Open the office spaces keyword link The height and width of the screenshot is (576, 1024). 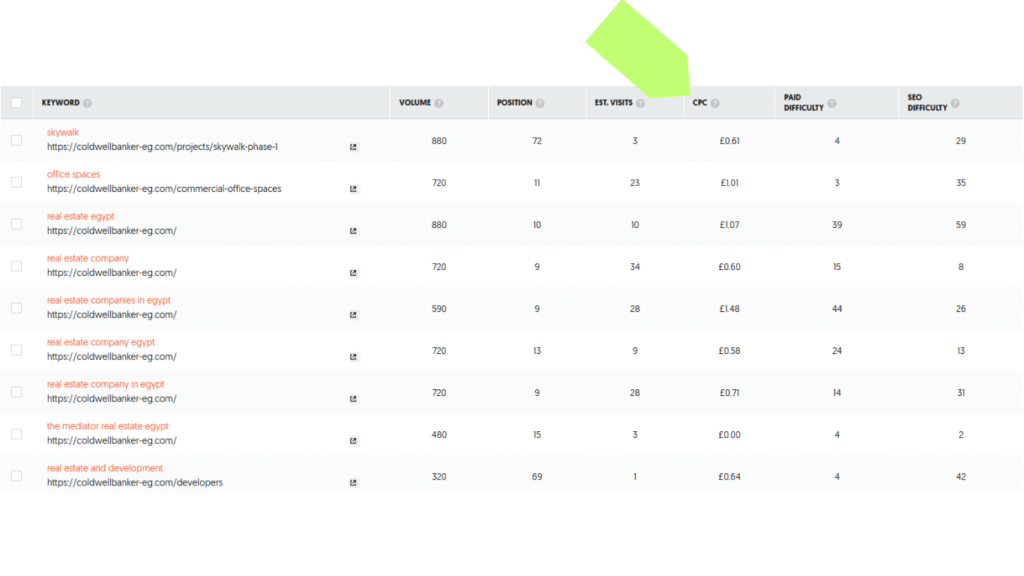[73, 174]
